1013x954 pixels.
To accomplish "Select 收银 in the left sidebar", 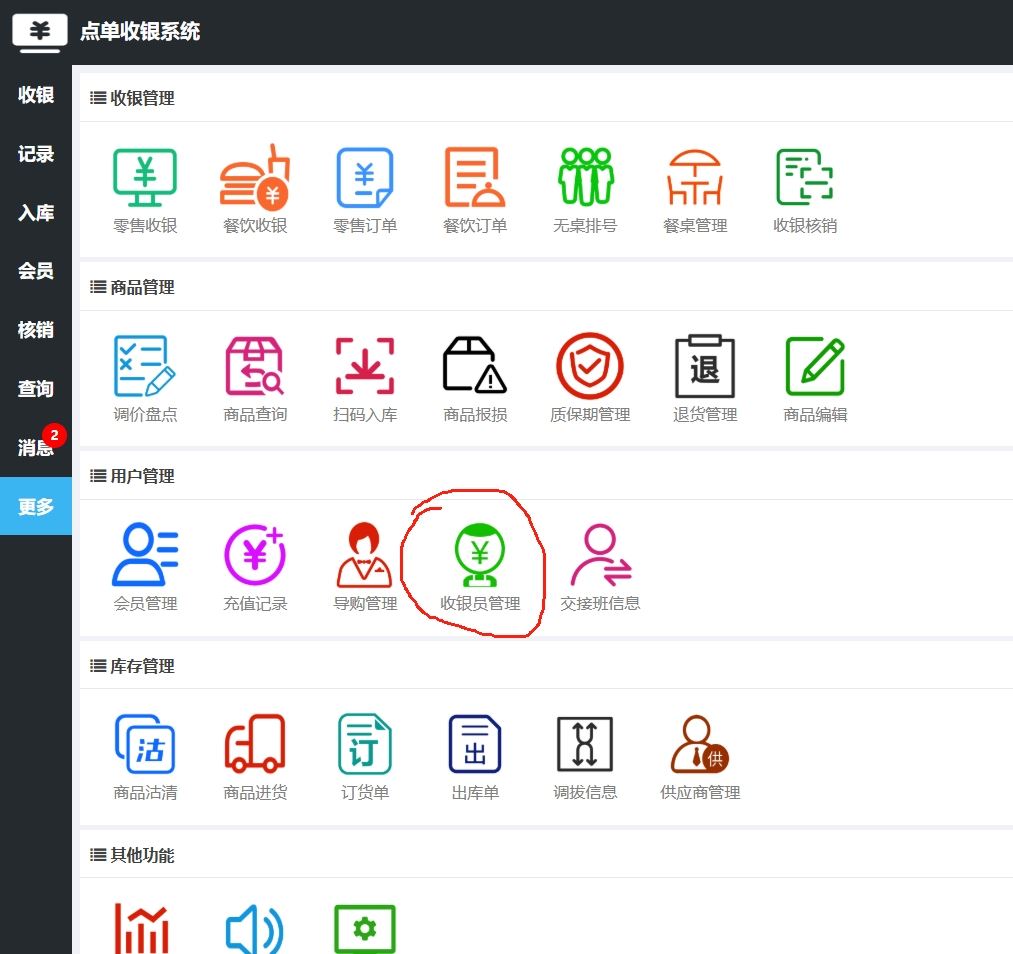I will (x=36, y=95).
